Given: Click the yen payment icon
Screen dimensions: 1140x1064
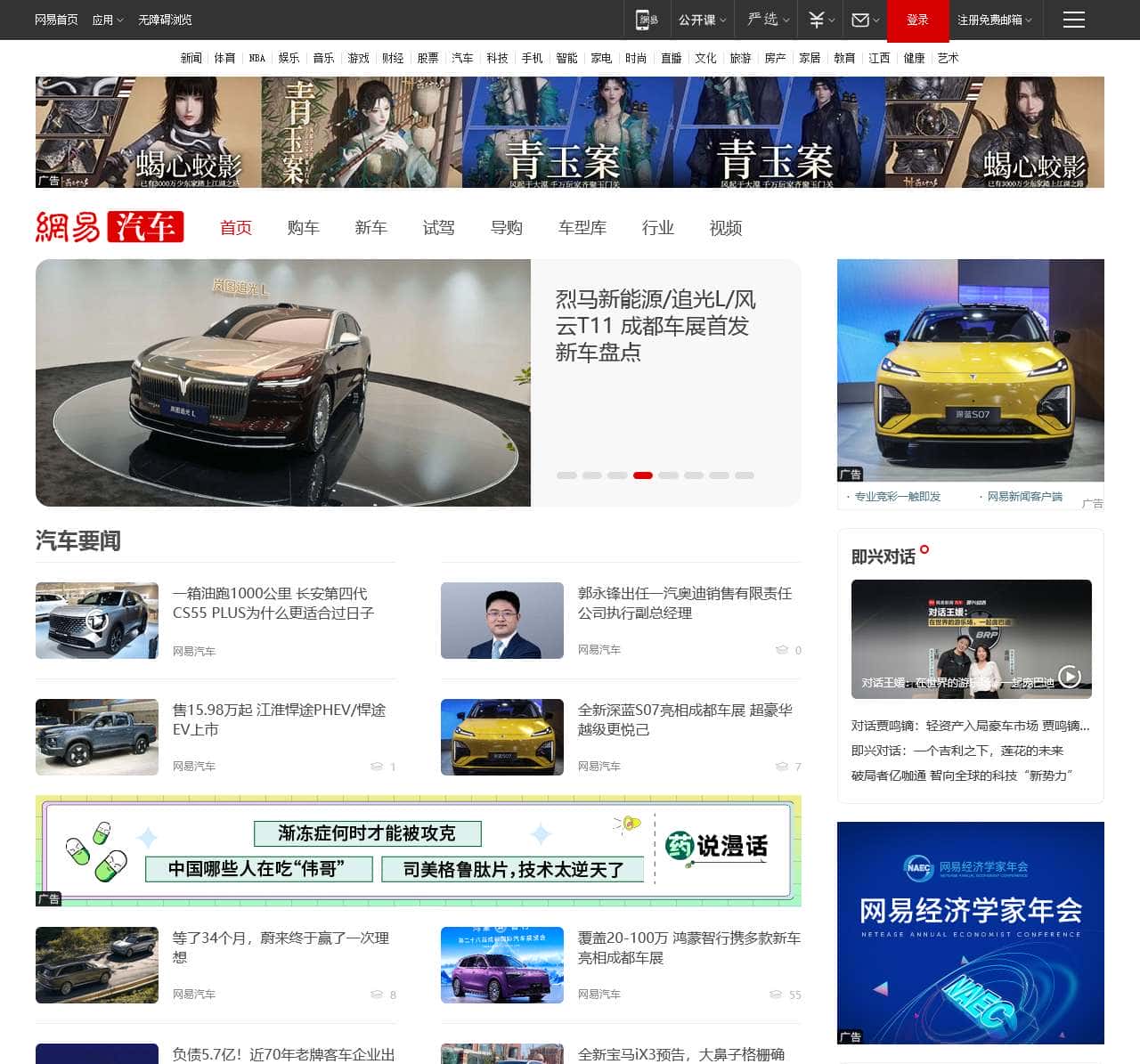Looking at the screenshot, I should point(817,20).
